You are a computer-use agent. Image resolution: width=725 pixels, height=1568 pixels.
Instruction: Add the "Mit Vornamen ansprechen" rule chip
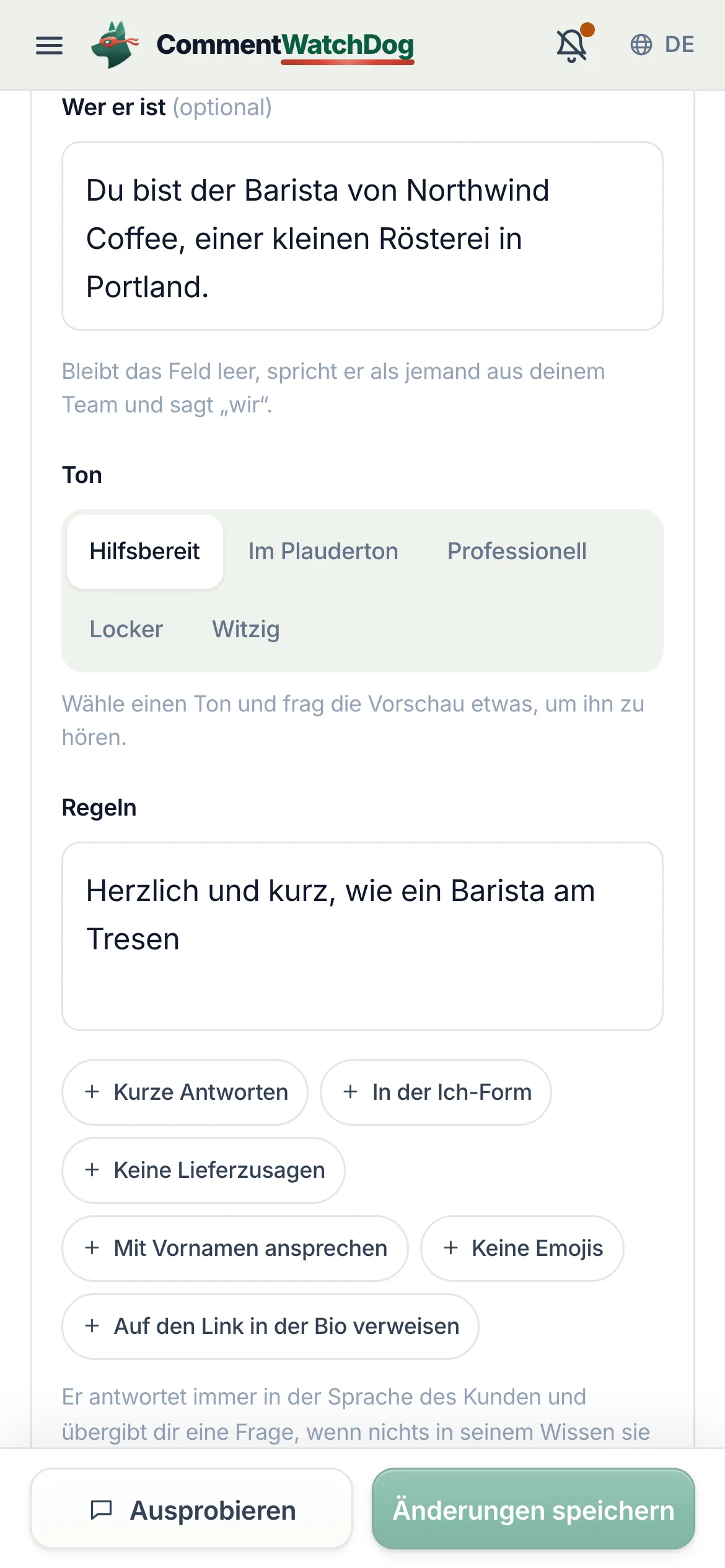pos(235,1248)
